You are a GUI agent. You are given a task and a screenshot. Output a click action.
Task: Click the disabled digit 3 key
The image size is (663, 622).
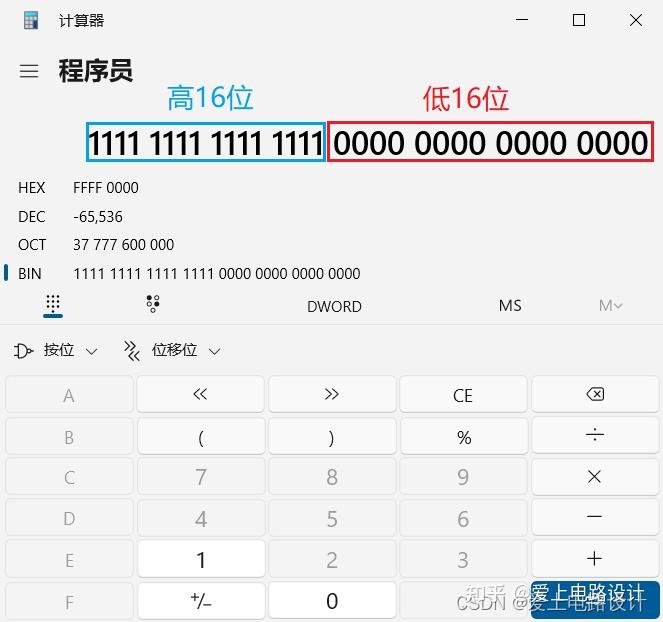point(463,559)
